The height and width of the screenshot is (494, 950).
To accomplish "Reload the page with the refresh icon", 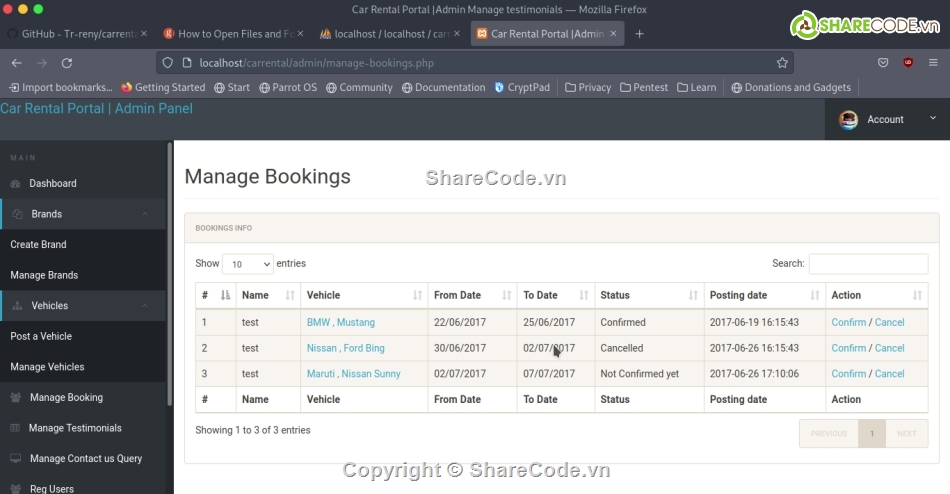I will point(67,63).
